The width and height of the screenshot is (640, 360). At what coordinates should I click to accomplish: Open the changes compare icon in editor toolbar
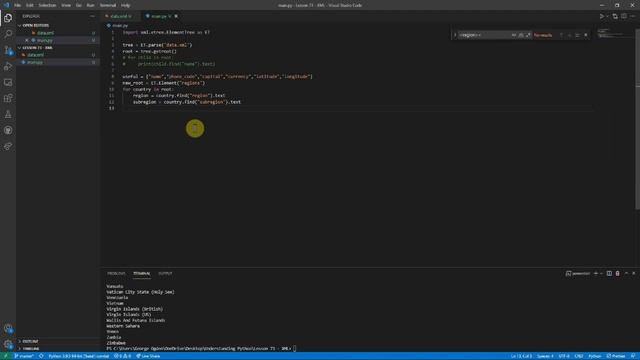click(615, 16)
